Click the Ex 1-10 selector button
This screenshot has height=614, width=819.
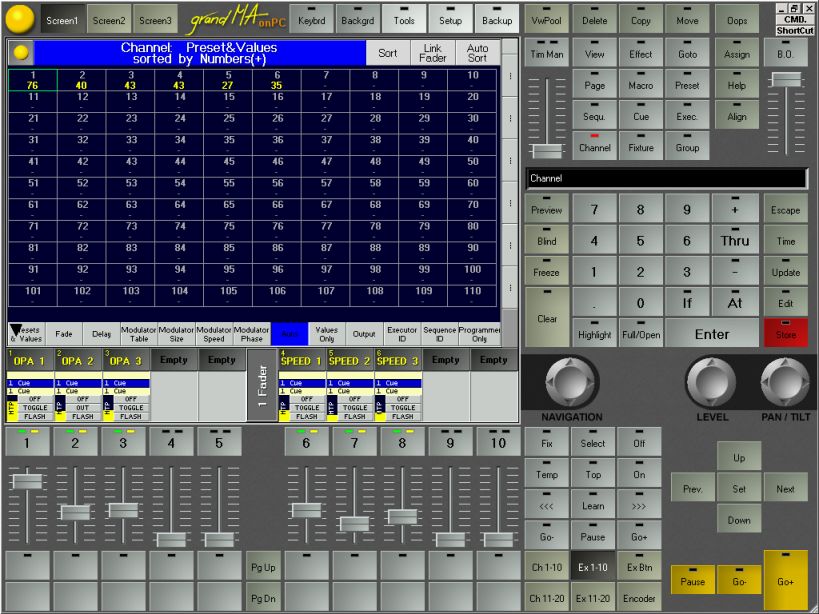click(592, 566)
